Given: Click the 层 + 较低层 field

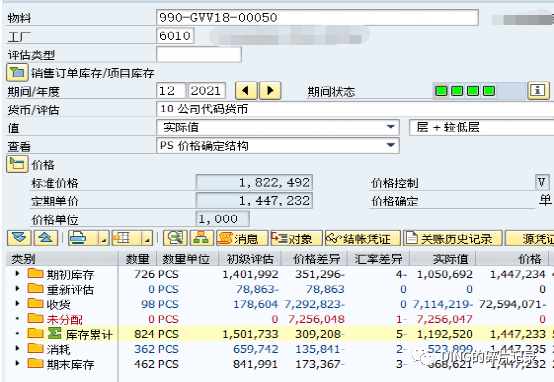Looking at the screenshot, I should click(x=482, y=127).
